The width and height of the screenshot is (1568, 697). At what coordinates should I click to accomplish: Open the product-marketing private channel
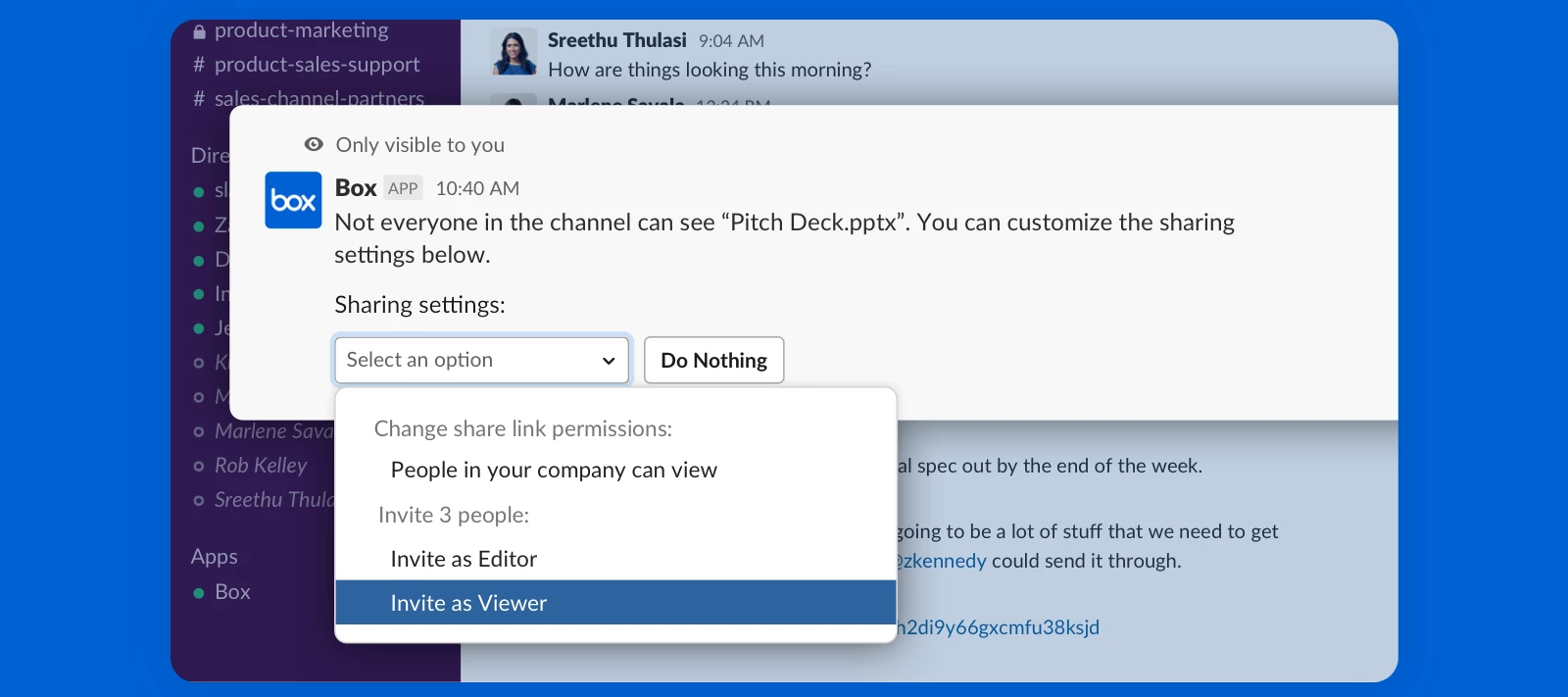(301, 30)
